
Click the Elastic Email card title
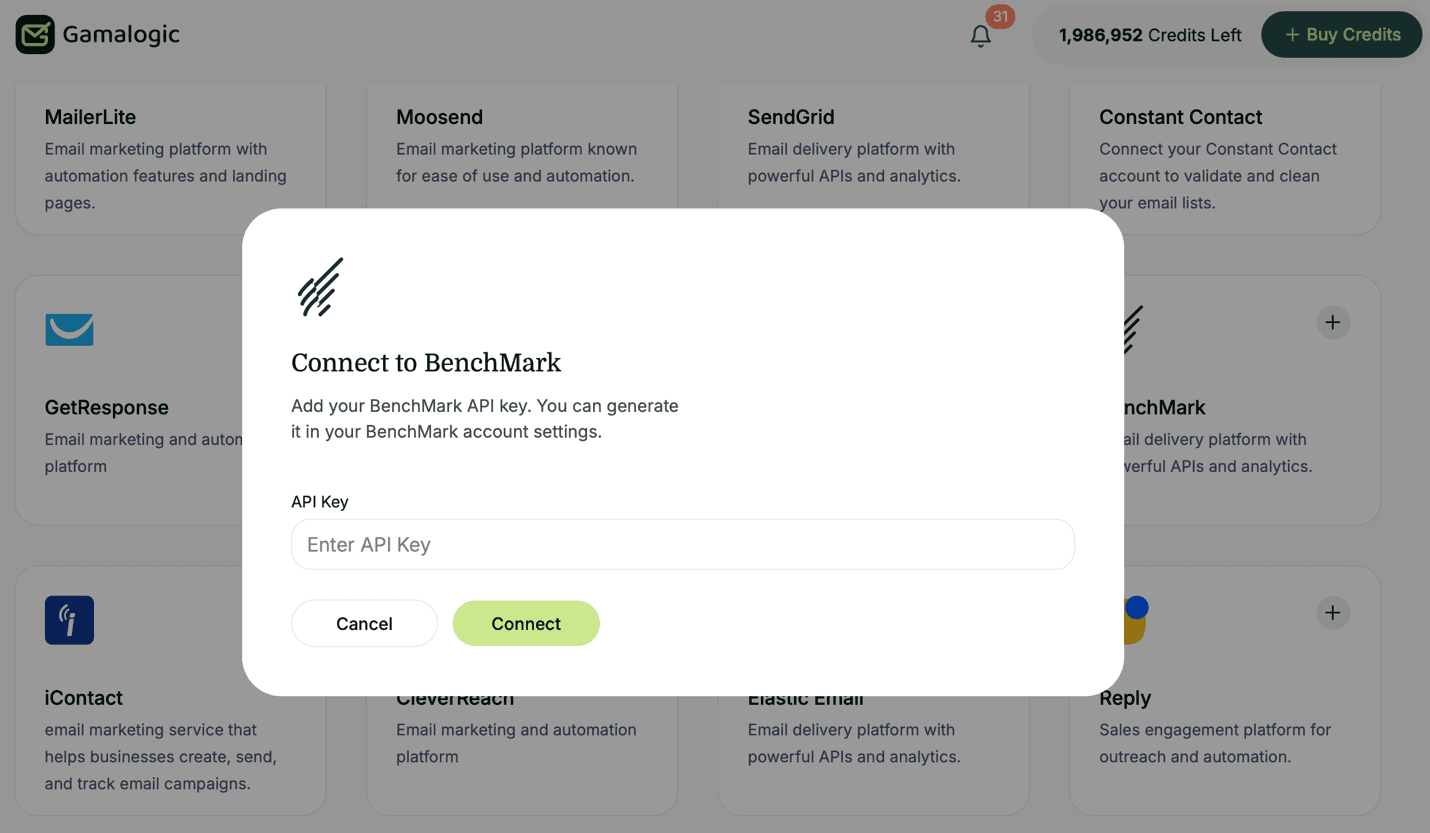[x=805, y=697]
